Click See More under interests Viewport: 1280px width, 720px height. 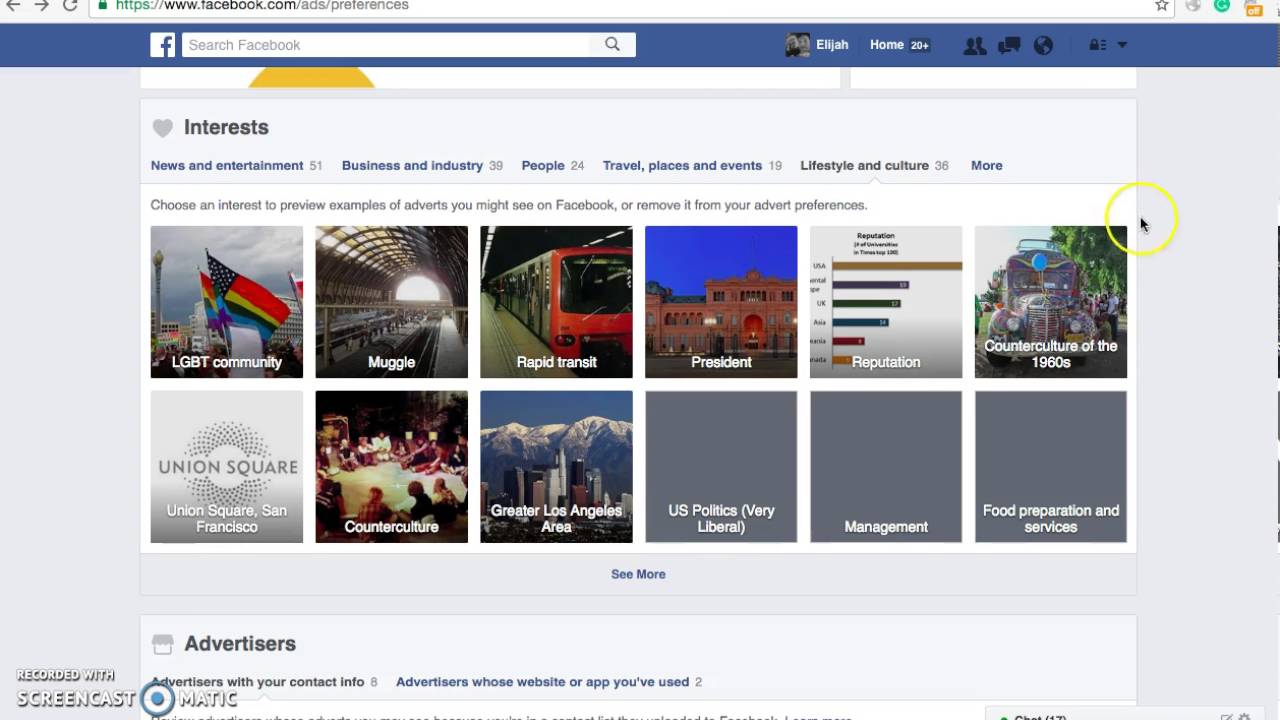pos(638,574)
